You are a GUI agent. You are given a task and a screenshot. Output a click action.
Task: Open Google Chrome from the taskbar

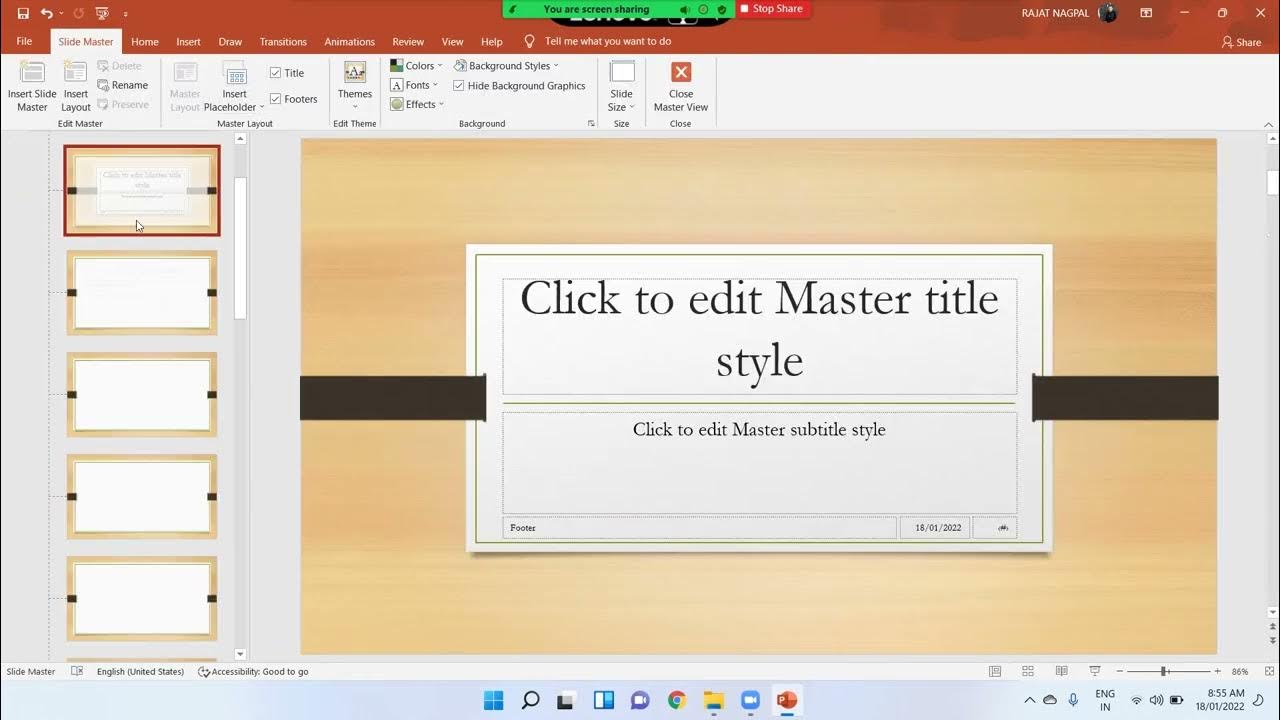click(x=677, y=700)
